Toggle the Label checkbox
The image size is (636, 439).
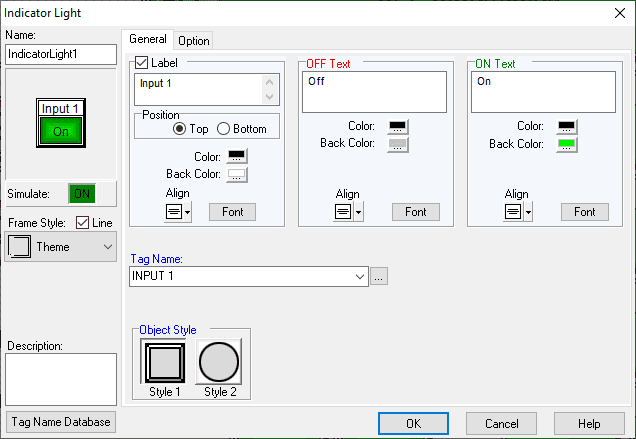[142, 63]
